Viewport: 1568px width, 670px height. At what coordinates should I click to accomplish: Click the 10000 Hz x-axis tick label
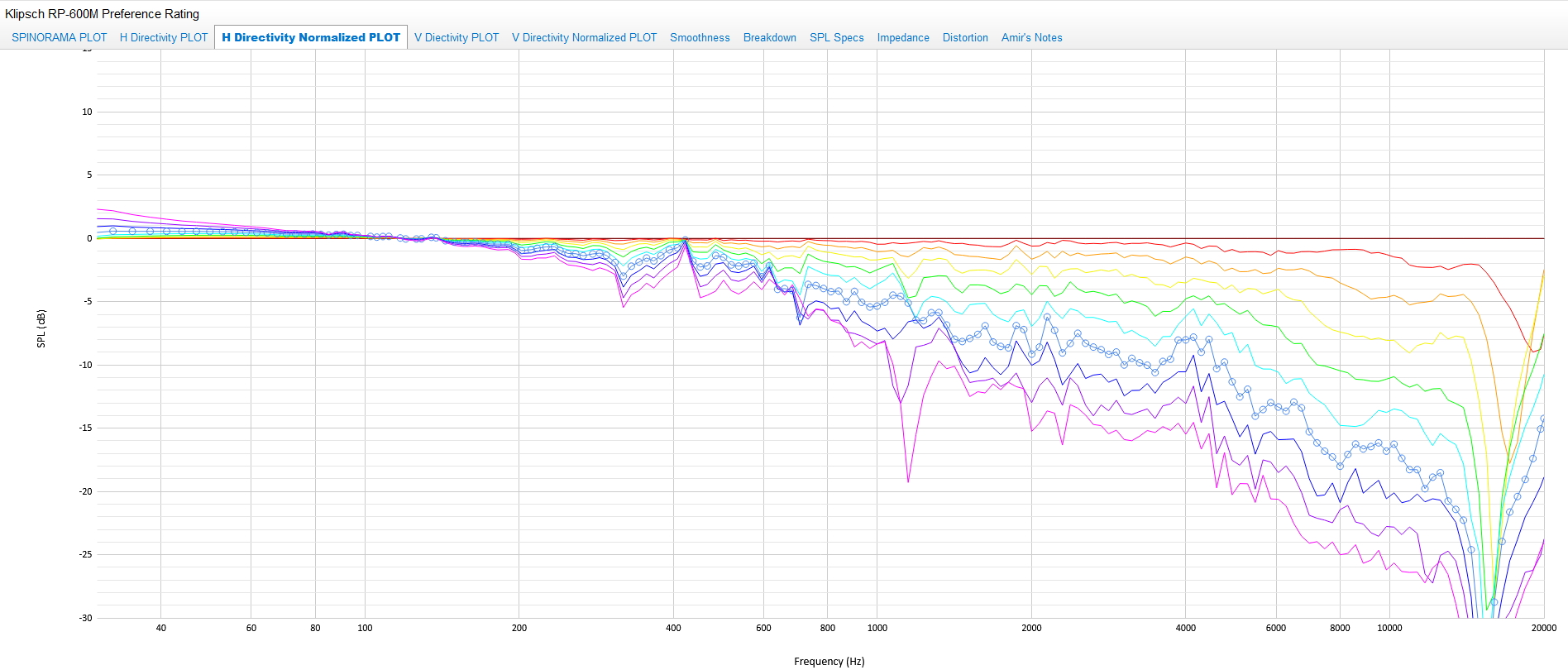point(1389,628)
